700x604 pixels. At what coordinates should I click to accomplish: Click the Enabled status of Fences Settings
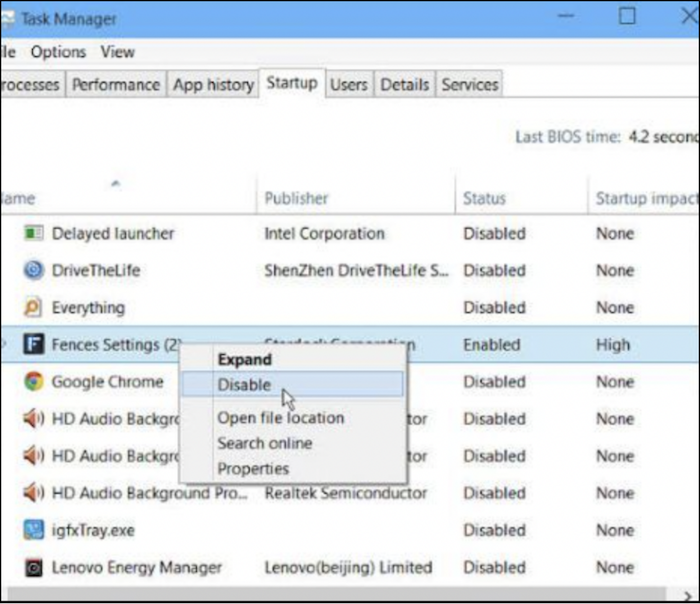click(492, 345)
